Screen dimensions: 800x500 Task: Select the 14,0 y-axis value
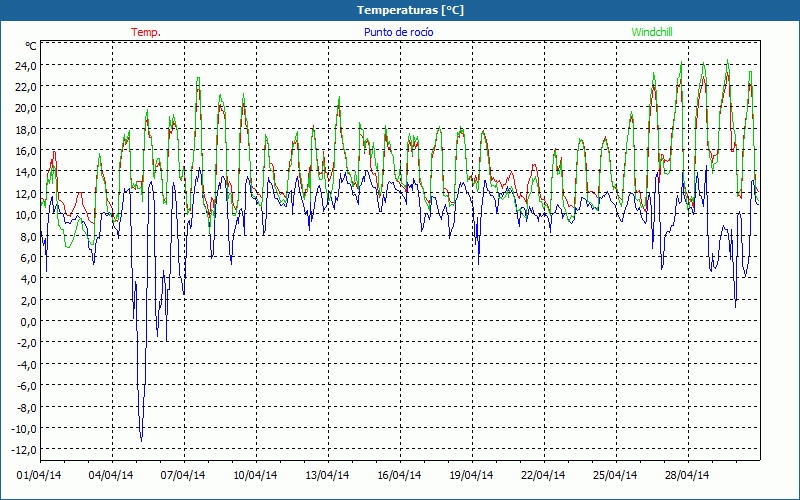(27, 172)
